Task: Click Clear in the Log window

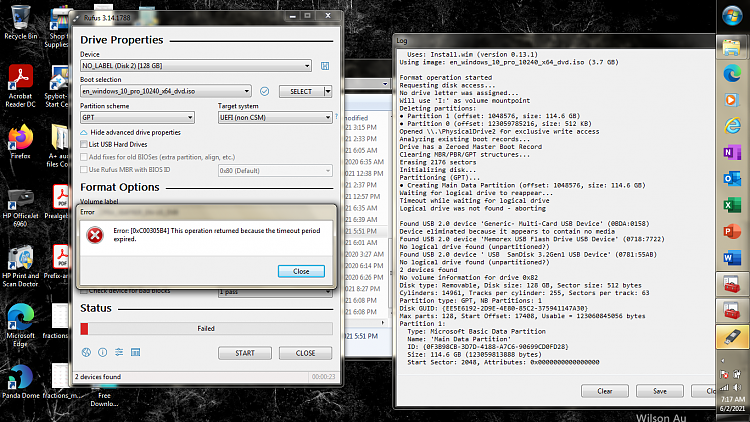Action: (605, 391)
